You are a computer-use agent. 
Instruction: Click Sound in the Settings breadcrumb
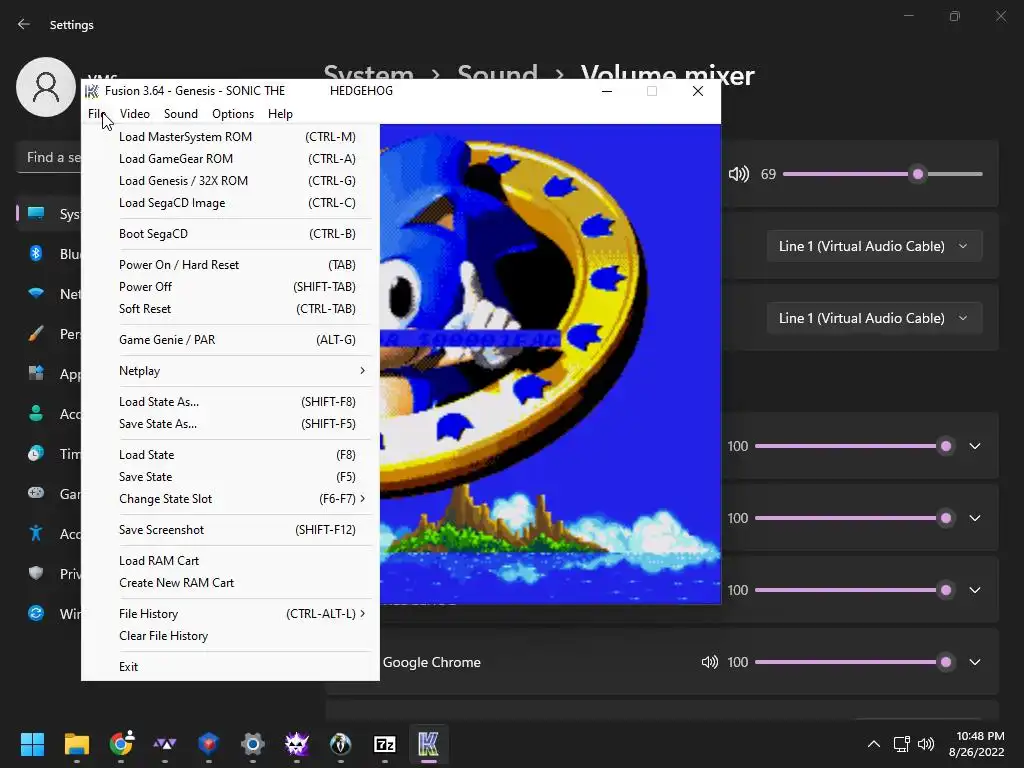[497, 73]
